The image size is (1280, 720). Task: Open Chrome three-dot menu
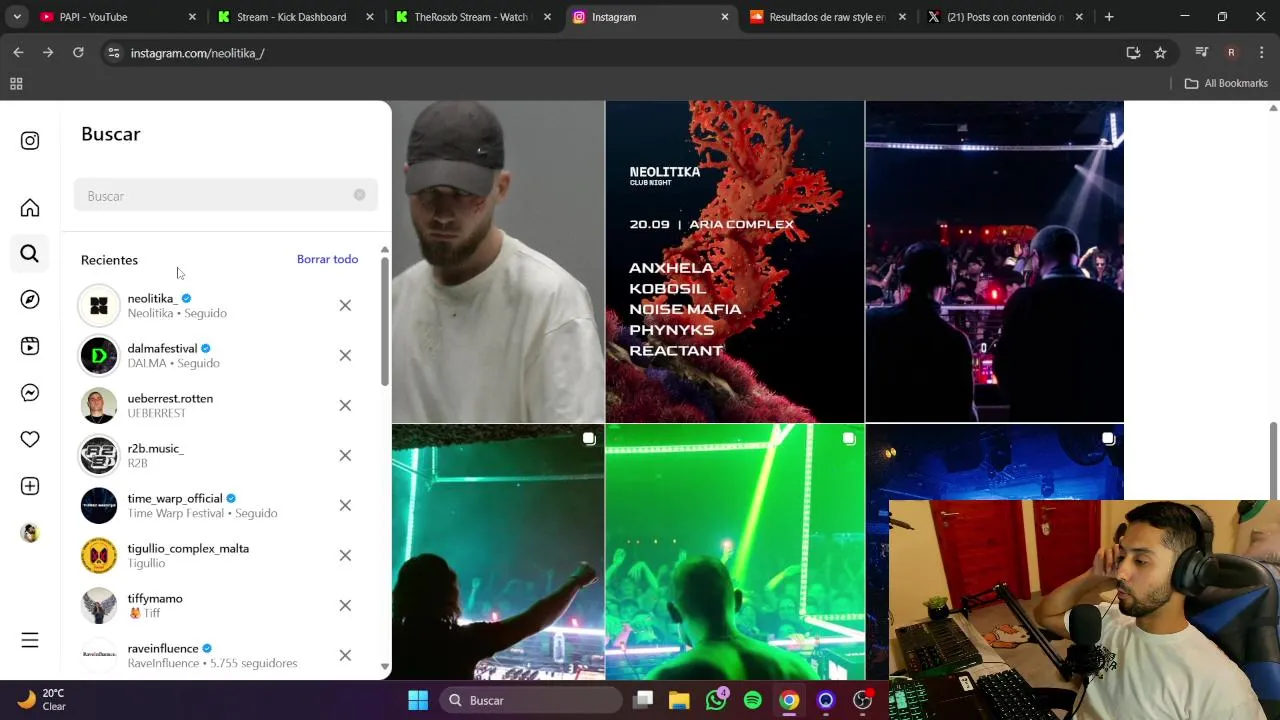1261,53
